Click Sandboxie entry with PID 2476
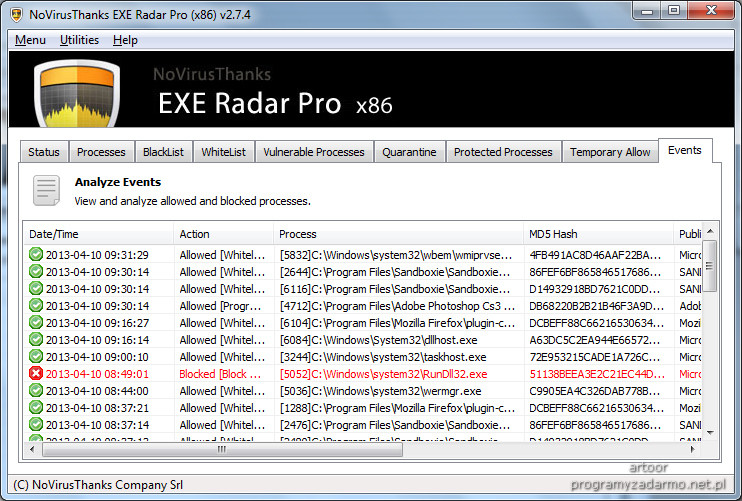The width and height of the screenshot is (742, 501). coord(395,425)
